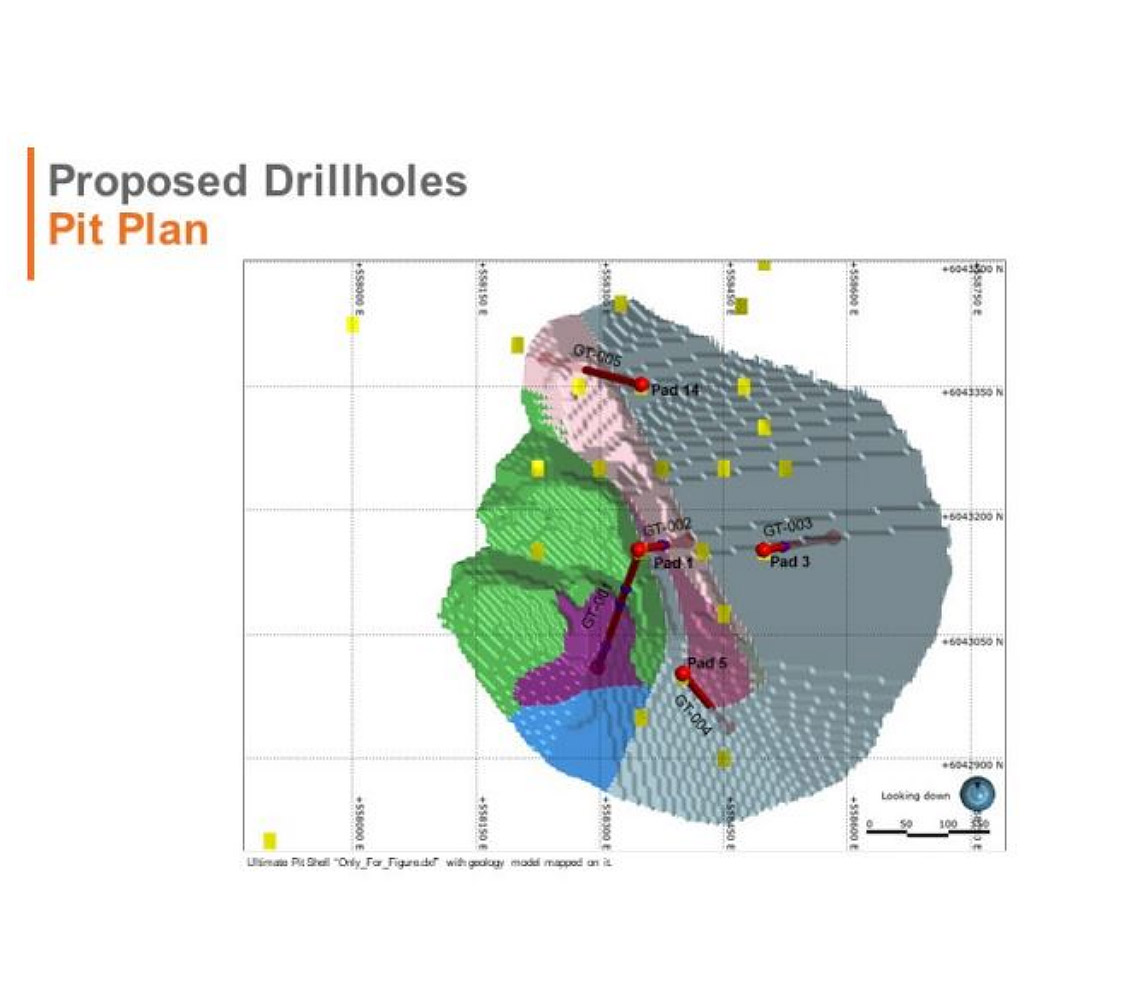Select the GT-003 drillhole label
Image resolution: width=1130 pixels, height=1000 pixels.
click(x=788, y=527)
